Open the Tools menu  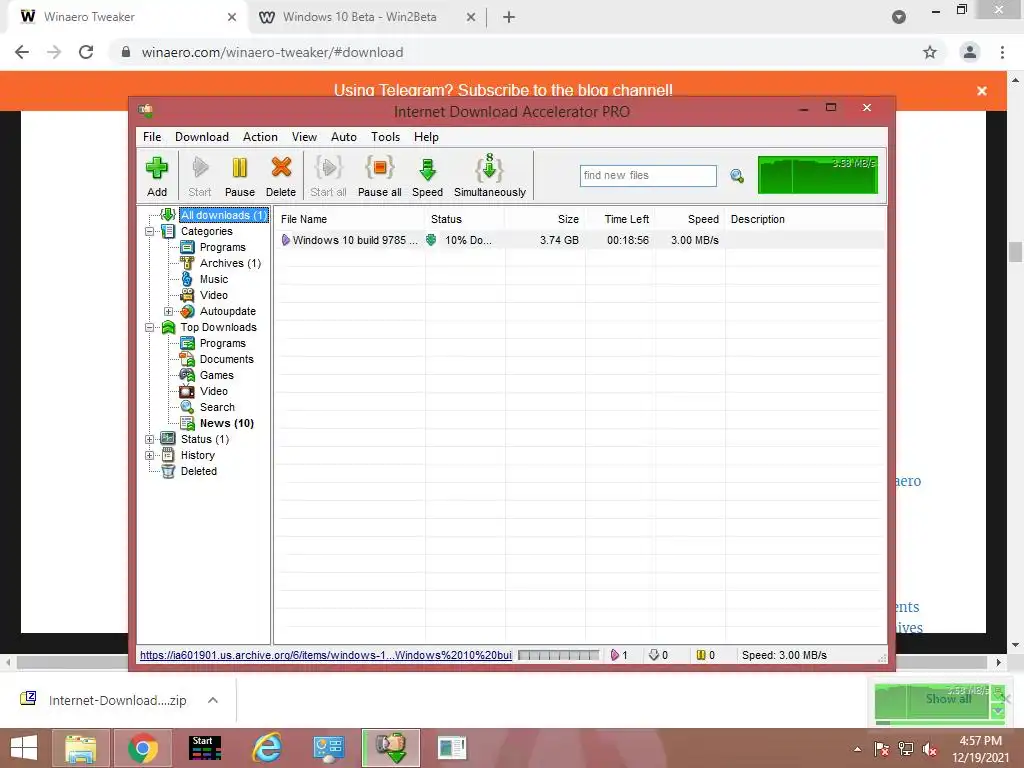(x=385, y=136)
